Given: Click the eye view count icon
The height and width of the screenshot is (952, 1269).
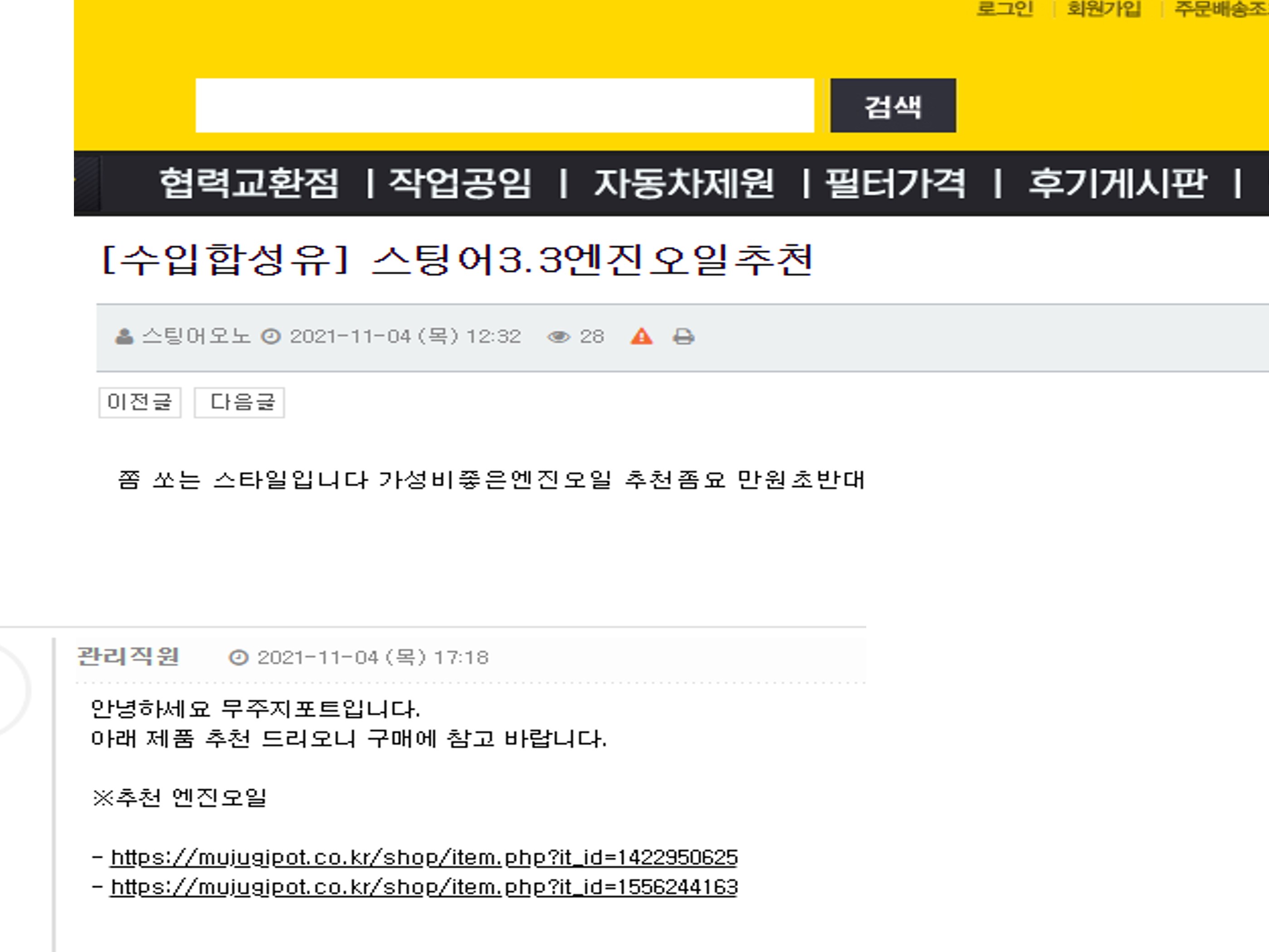Looking at the screenshot, I should click(558, 336).
